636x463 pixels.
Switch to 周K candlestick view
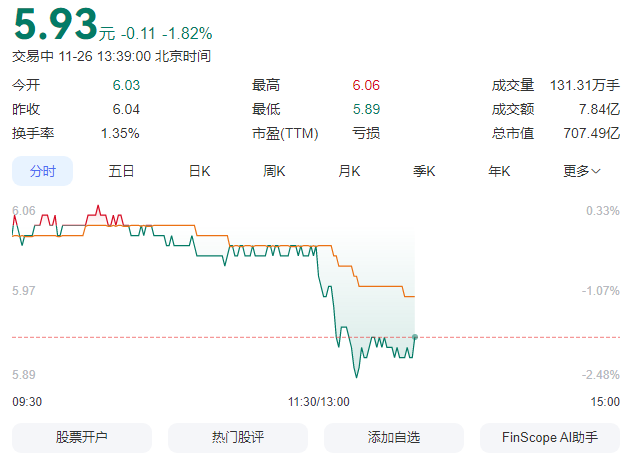tap(274, 171)
